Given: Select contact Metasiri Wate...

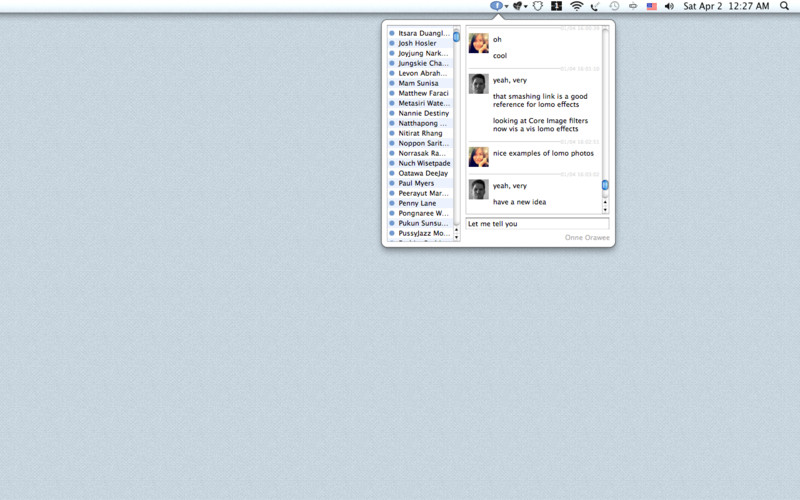Looking at the screenshot, I should click(x=420, y=103).
